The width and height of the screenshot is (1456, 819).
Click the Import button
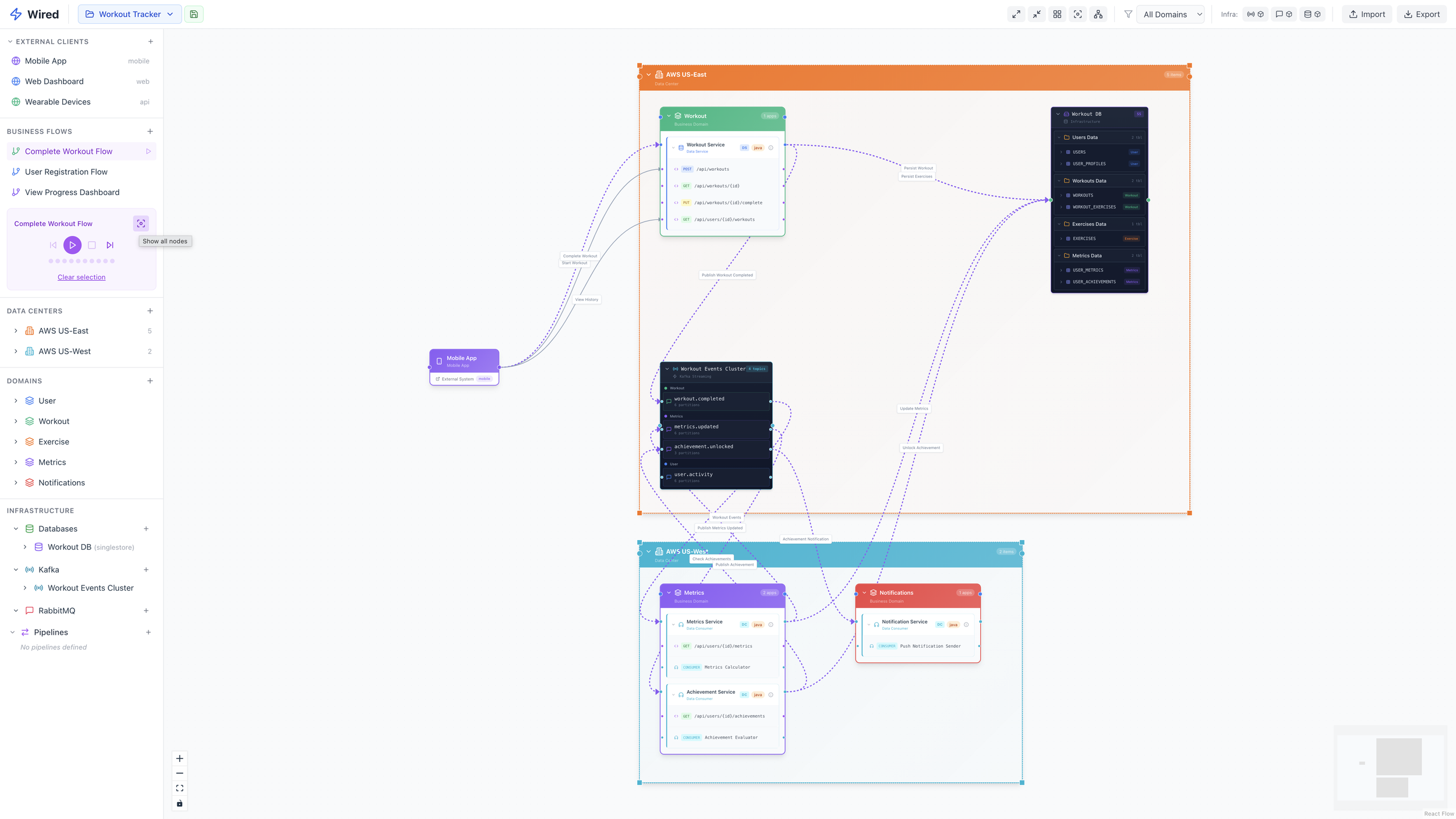(1366, 15)
